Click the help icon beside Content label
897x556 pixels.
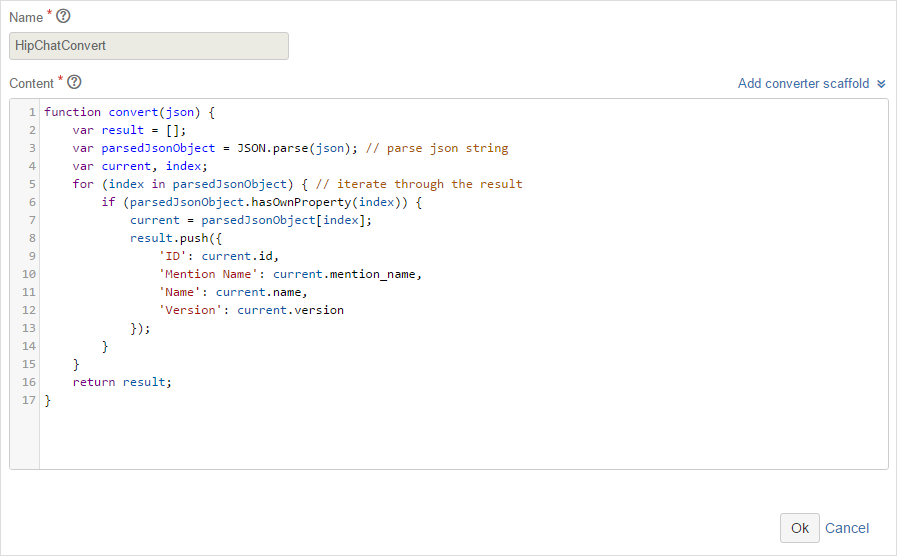pos(74,82)
